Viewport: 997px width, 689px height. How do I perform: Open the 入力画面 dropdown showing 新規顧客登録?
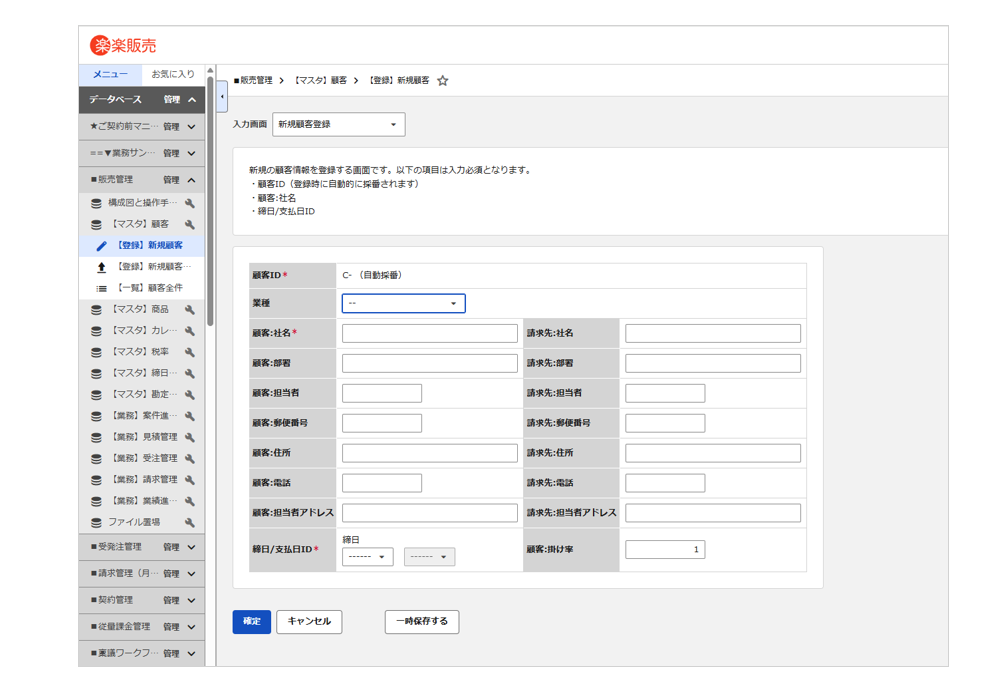(338, 125)
